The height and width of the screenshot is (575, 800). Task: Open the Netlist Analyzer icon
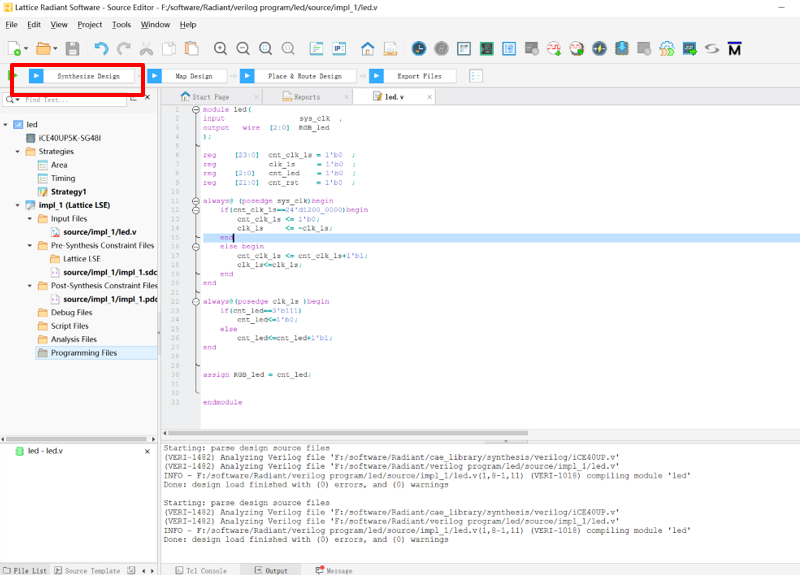pos(487,49)
